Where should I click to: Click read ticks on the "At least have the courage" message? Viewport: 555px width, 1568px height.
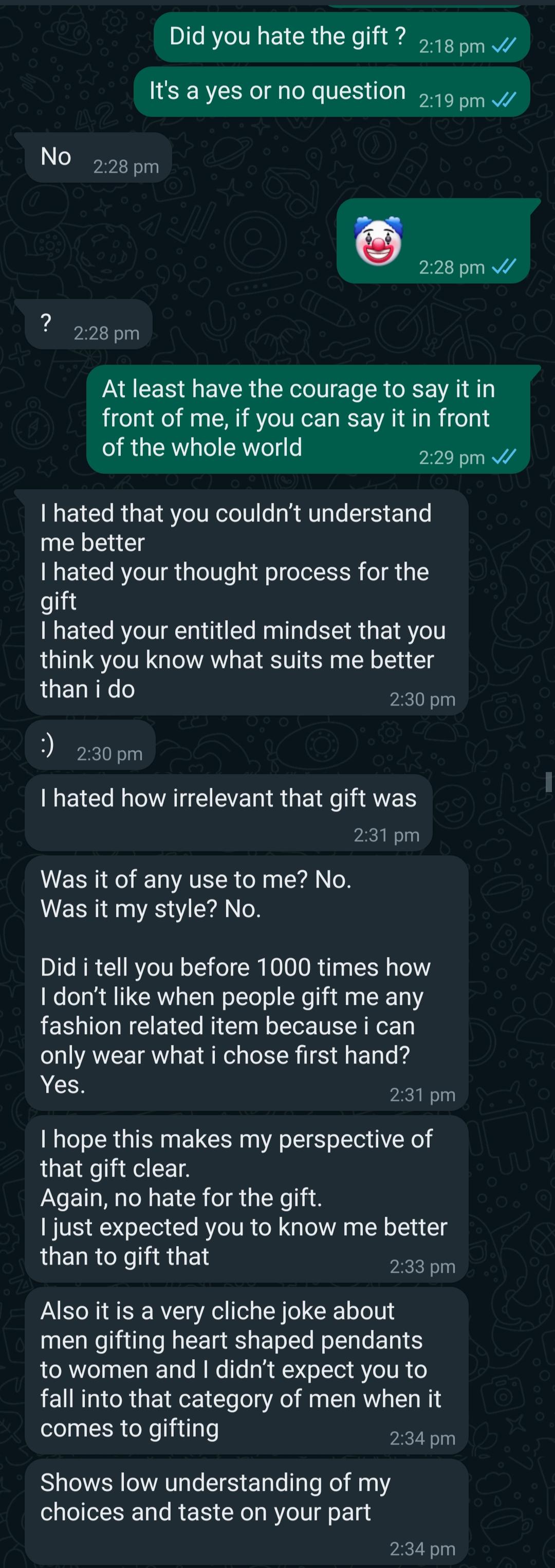click(x=504, y=457)
